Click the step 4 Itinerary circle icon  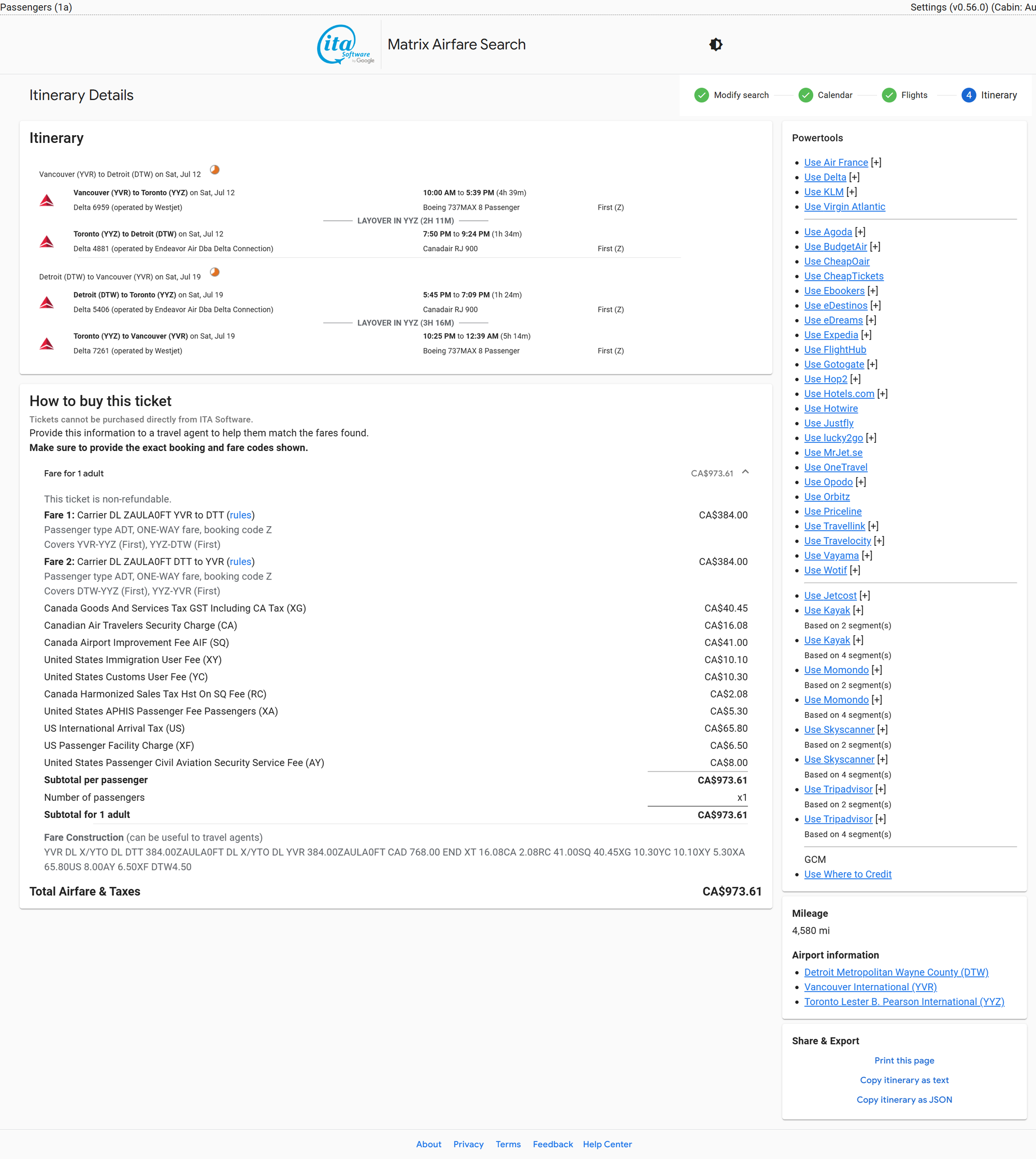coord(968,95)
